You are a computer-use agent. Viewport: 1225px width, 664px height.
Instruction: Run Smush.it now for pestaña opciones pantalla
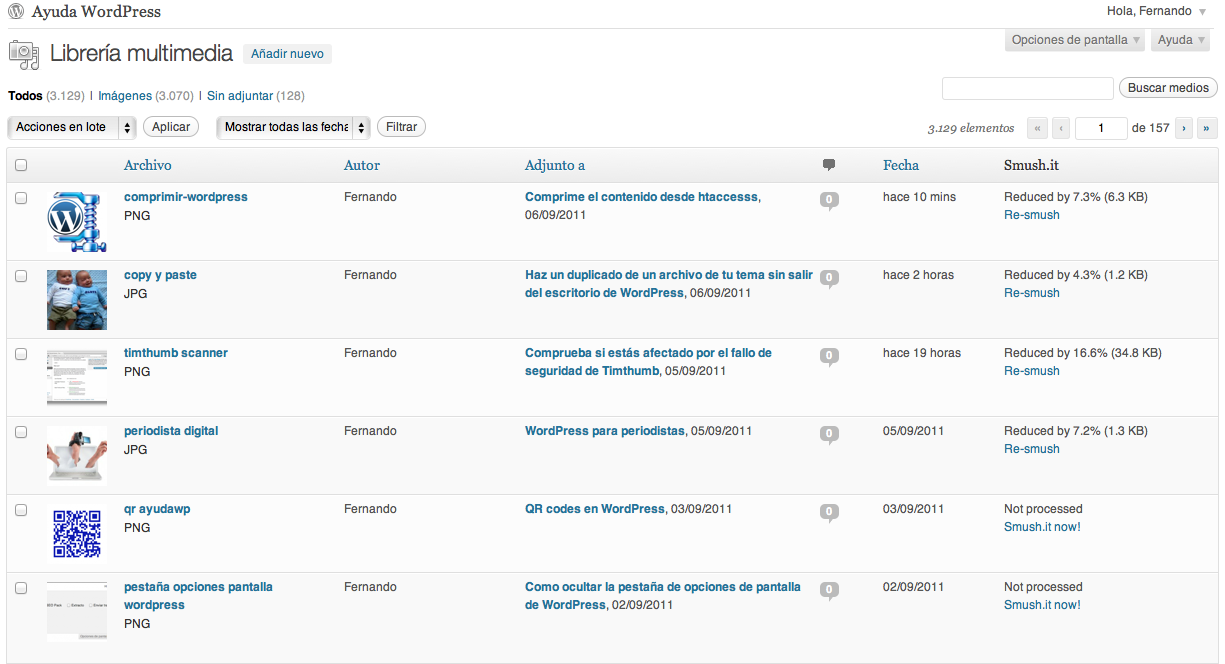(x=1042, y=605)
